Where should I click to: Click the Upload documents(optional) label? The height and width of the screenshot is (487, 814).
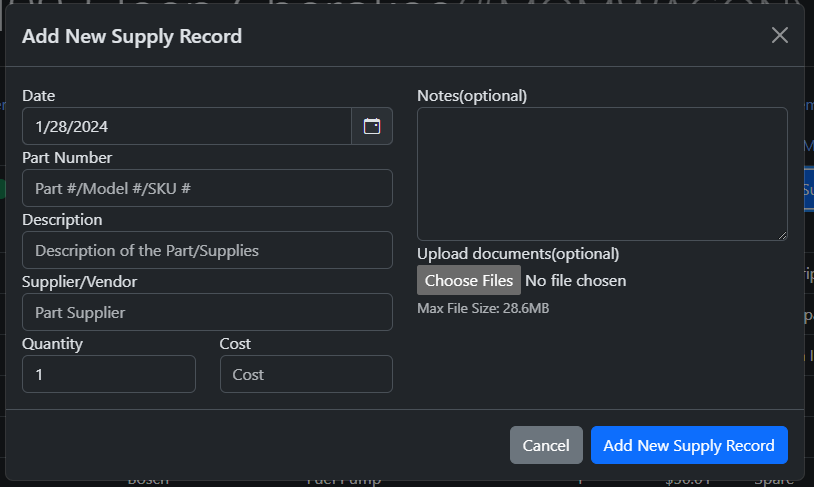coord(518,254)
